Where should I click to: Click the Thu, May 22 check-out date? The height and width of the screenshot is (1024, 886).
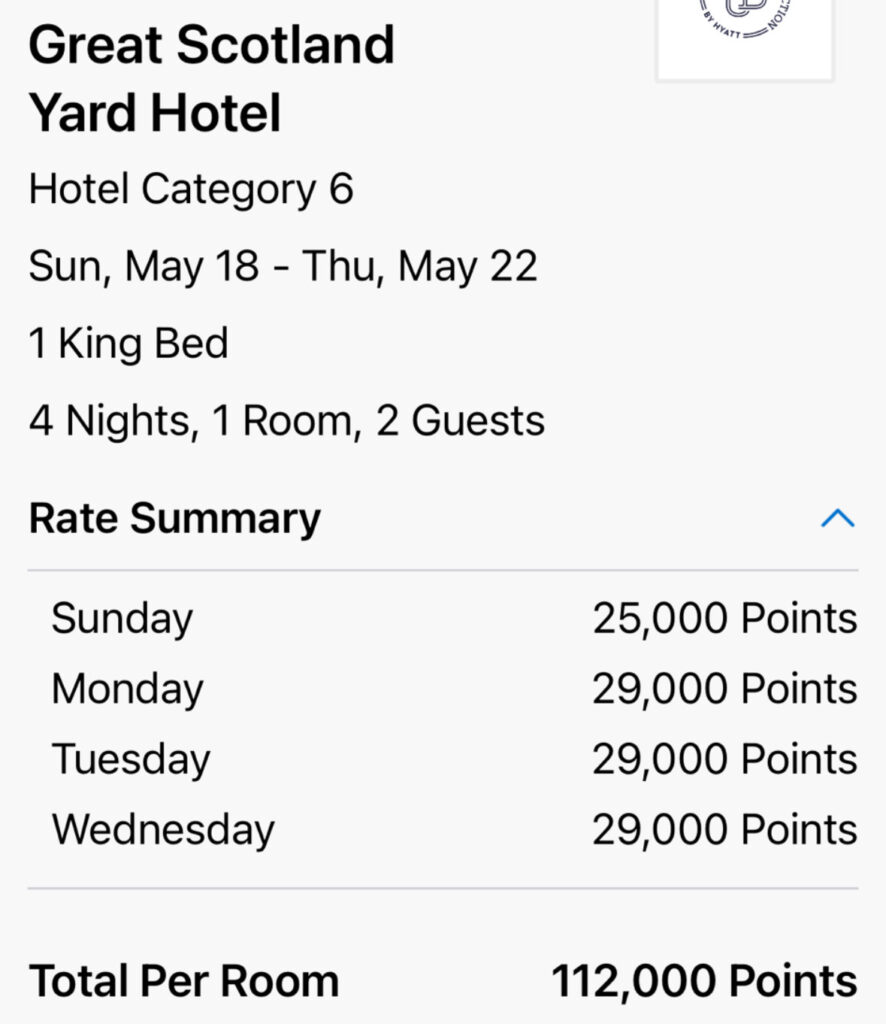pyautogui.click(x=420, y=266)
